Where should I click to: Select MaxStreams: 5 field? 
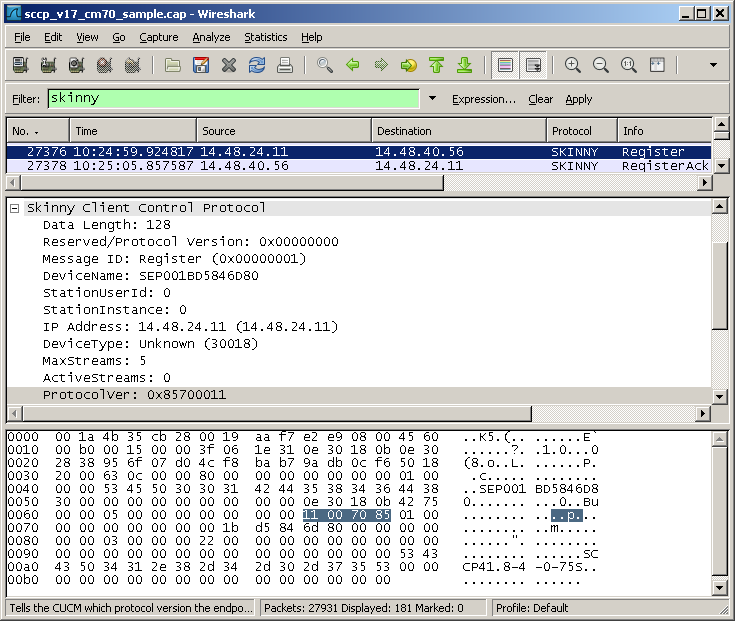[x=94, y=361]
